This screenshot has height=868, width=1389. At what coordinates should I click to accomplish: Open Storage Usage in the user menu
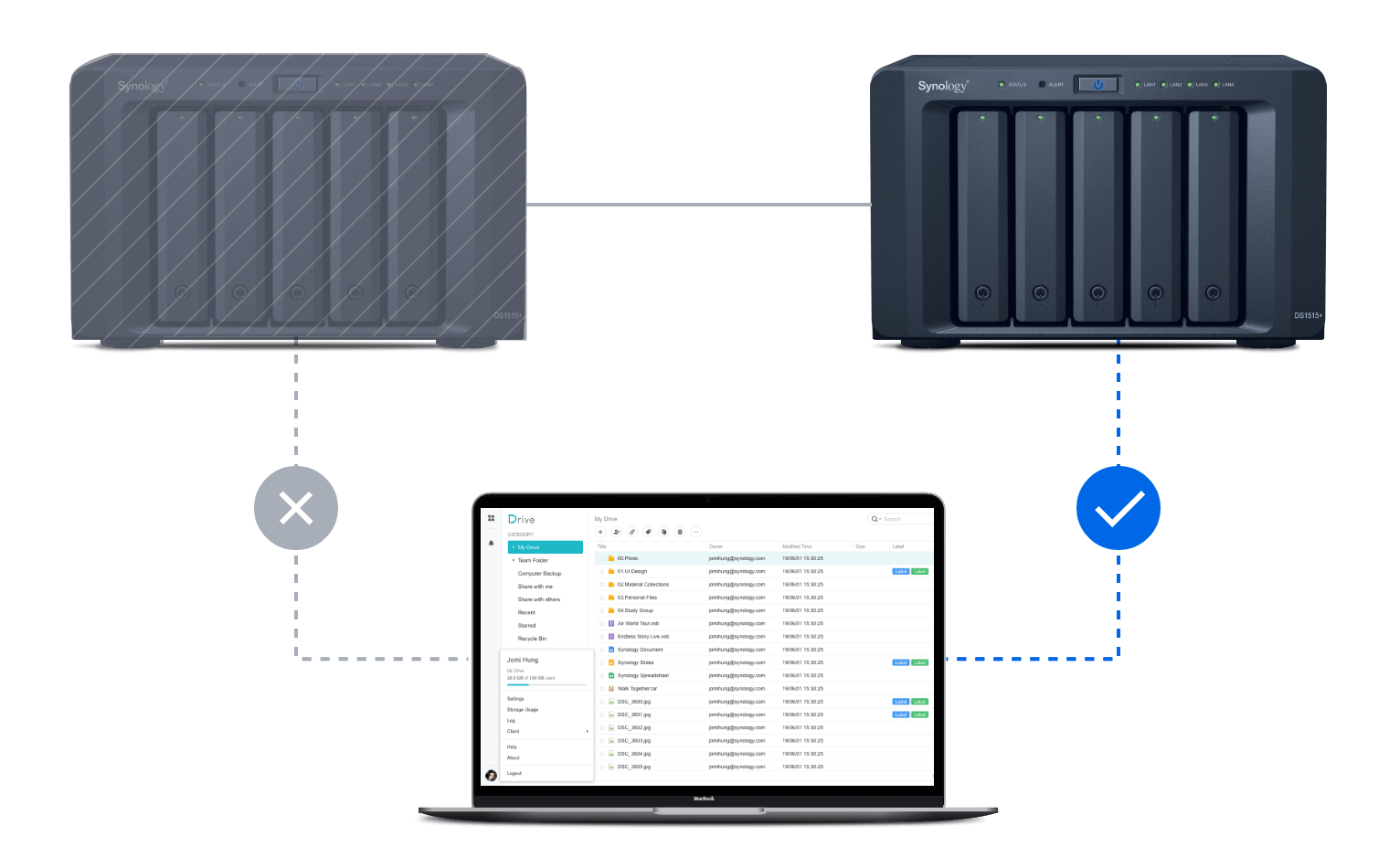[523, 710]
